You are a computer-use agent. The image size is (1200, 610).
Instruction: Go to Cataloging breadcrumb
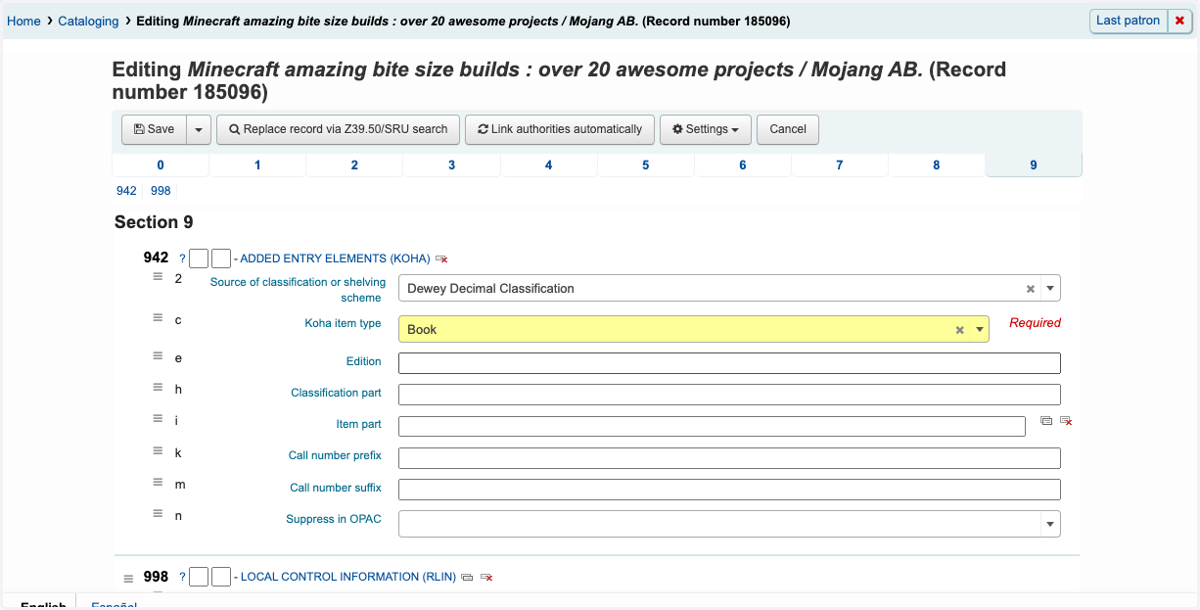click(x=88, y=21)
